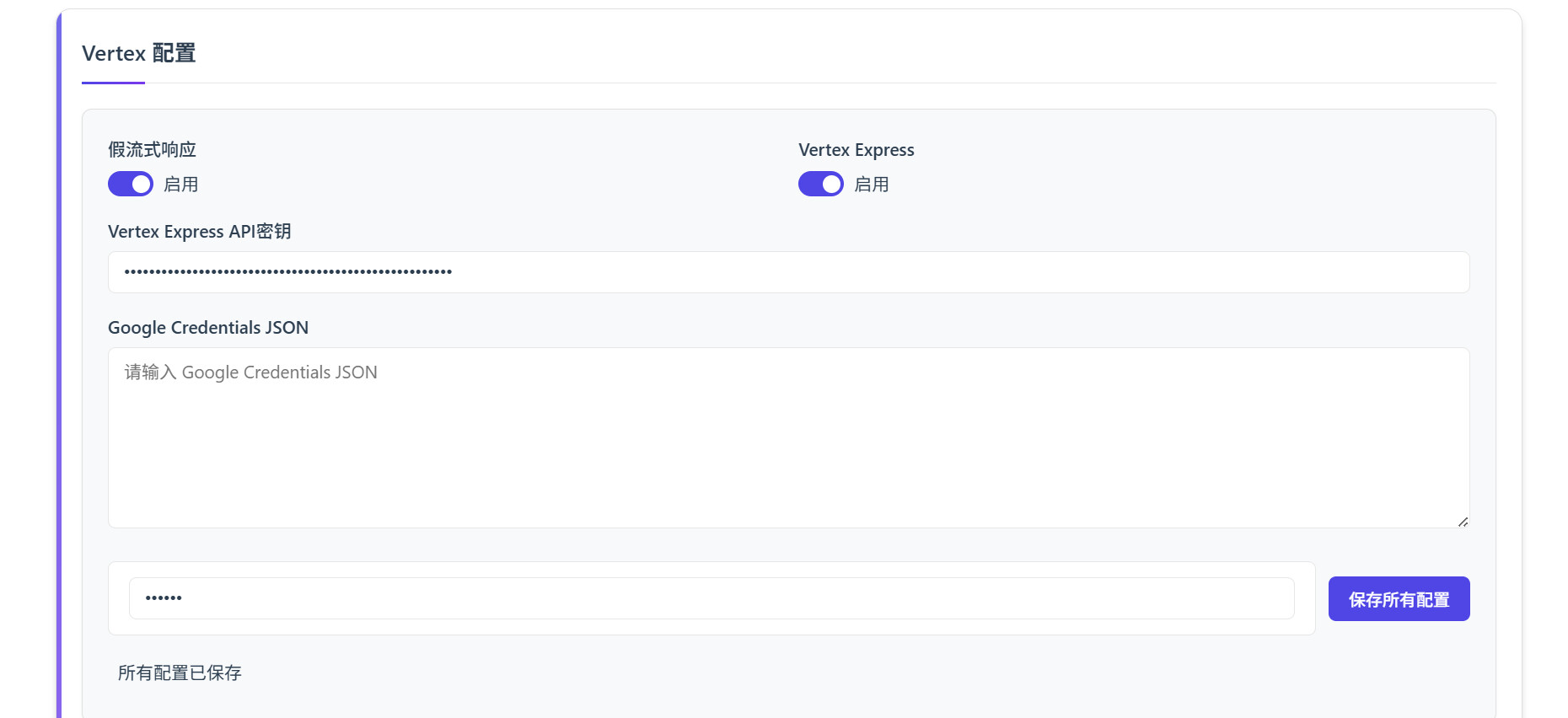1568x718 pixels.
Task: Click inside the Google Credentials JSON textarea
Action: (788, 447)
